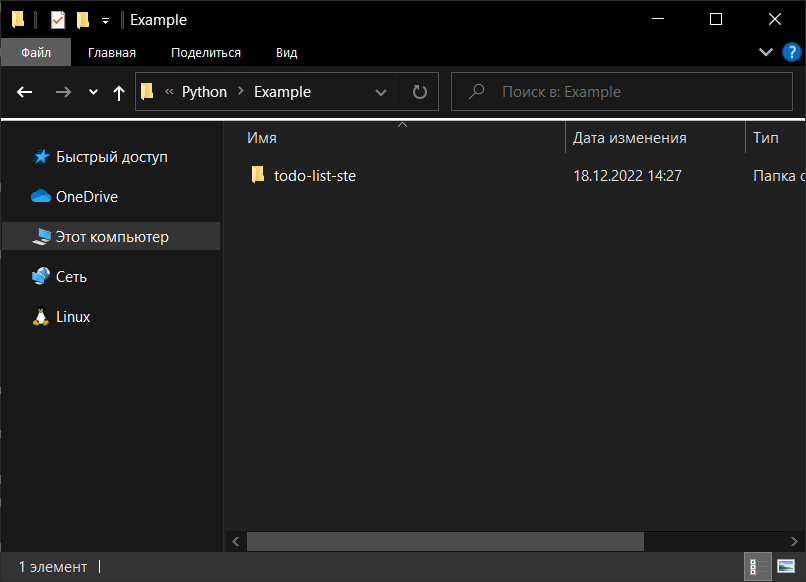
Task: Open the Файл menu
Action: (36, 52)
